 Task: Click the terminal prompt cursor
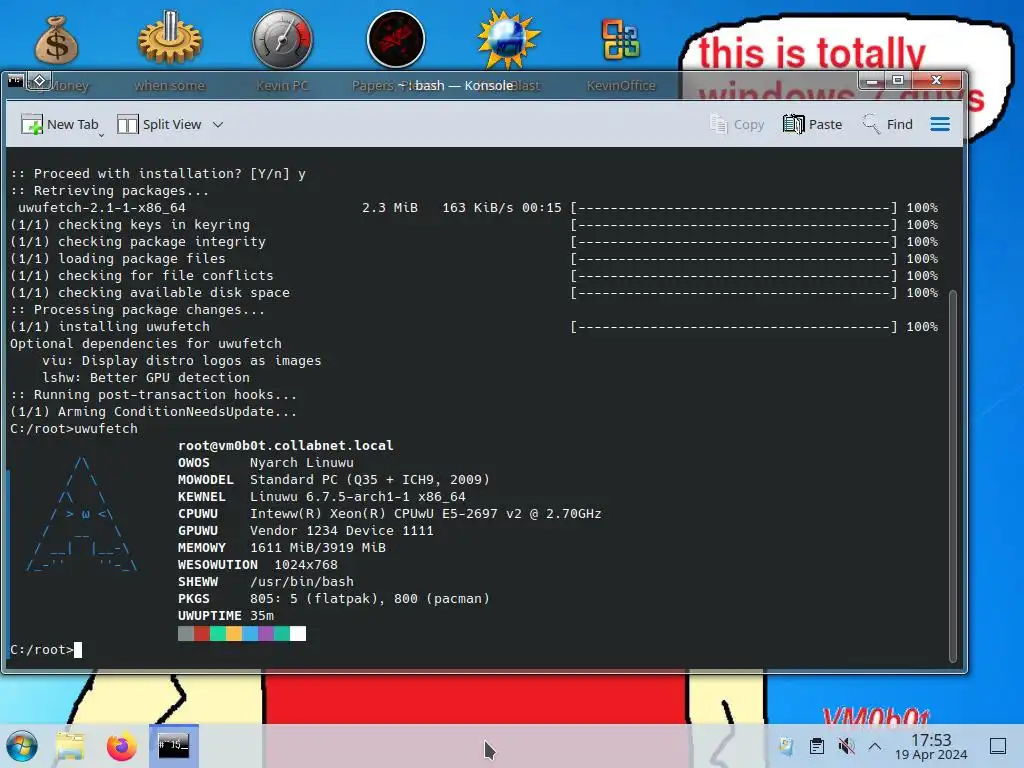78,650
